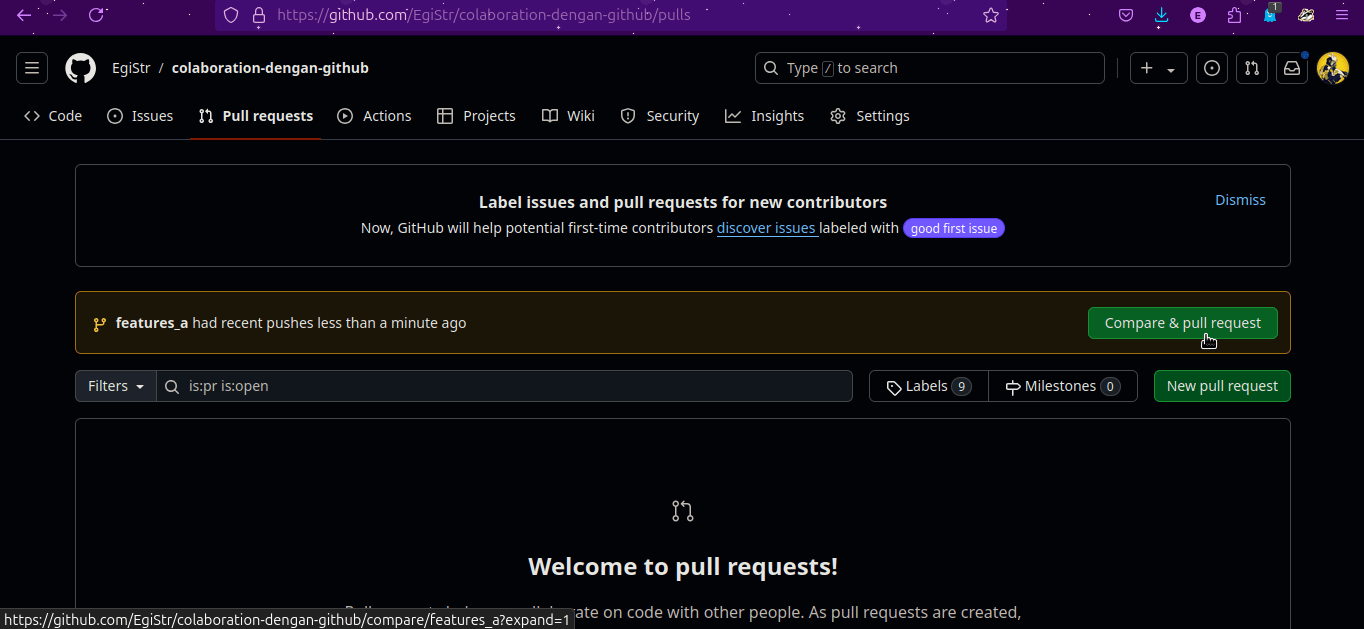The width and height of the screenshot is (1364, 629).
Task: Dismiss the new contributors banner
Action: pyautogui.click(x=1240, y=200)
